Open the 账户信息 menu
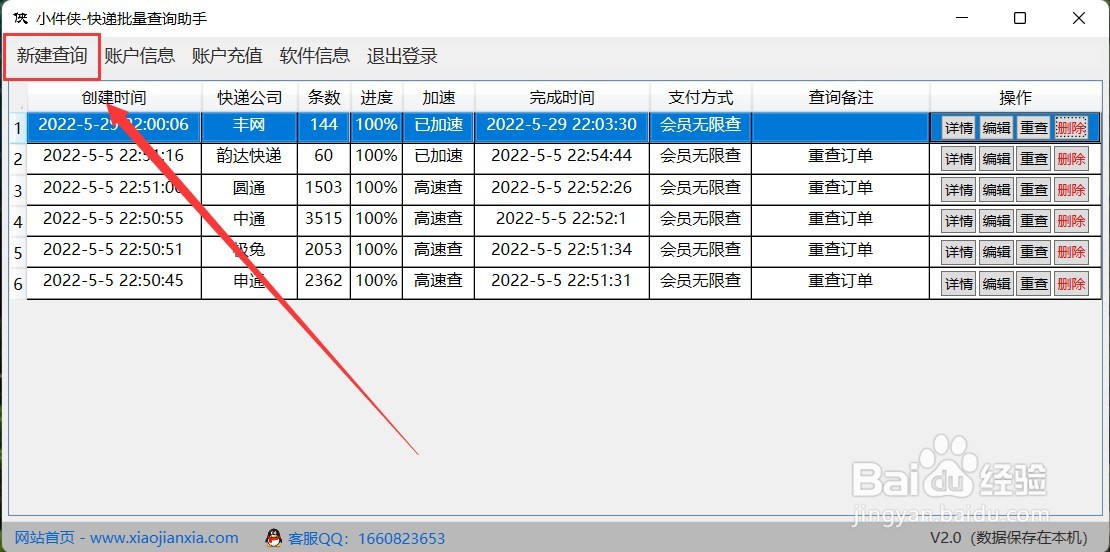The height and width of the screenshot is (552, 1110). tap(139, 55)
